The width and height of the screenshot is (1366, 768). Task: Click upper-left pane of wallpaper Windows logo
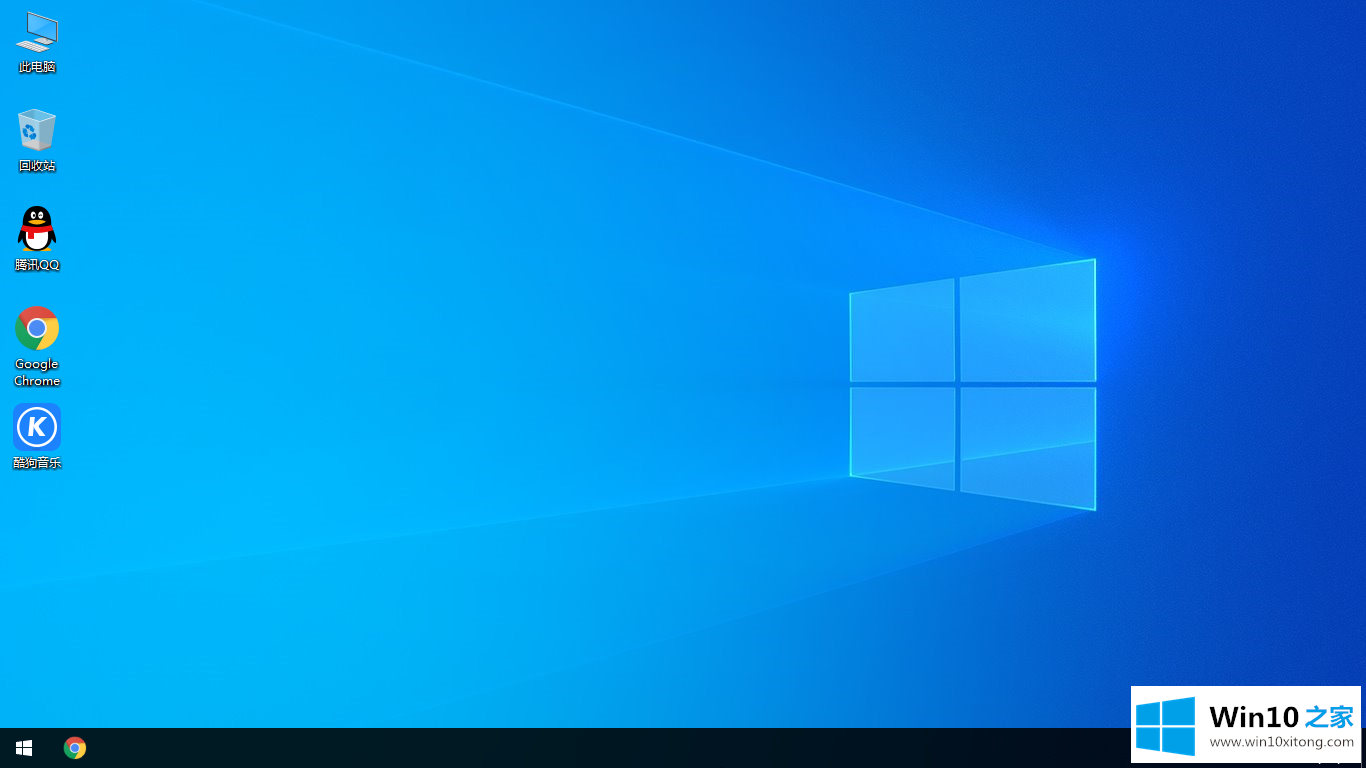tap(902, 330)
